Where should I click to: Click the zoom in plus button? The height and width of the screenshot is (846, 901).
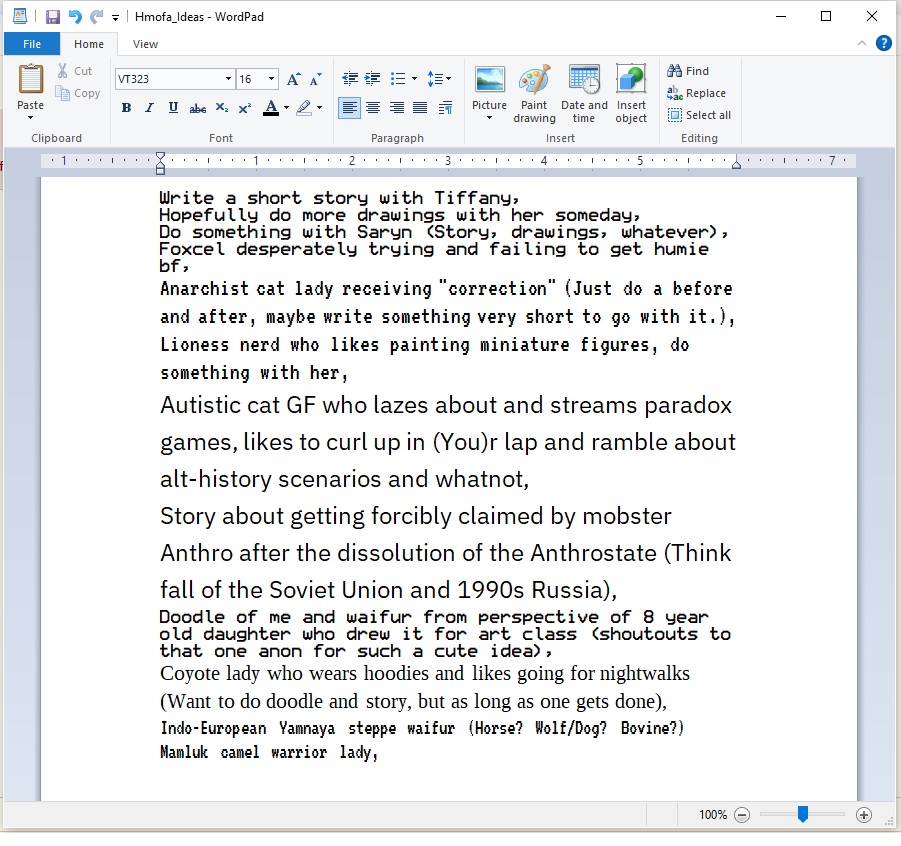tap(863, 814)
